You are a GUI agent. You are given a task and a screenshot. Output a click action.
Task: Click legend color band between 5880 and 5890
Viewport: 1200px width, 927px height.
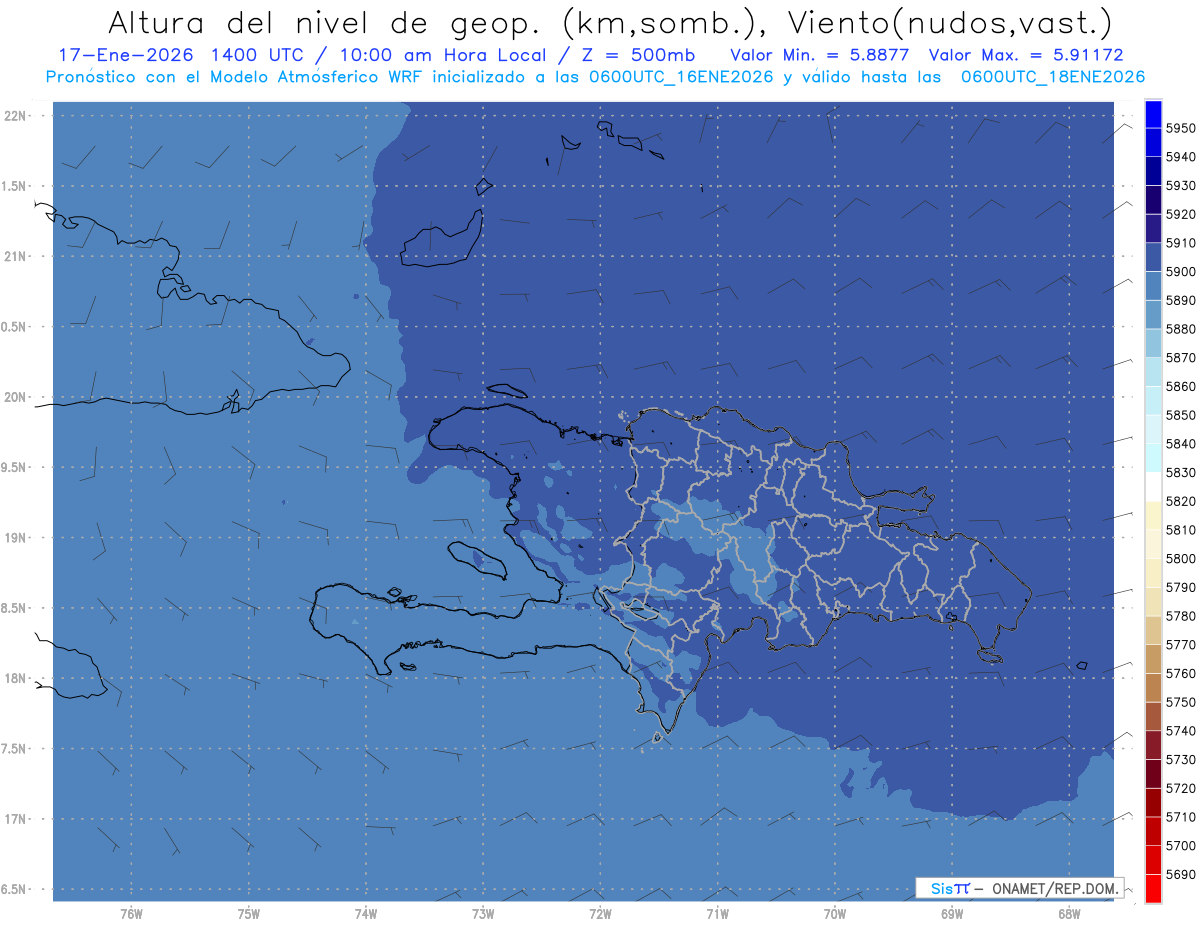point(1153,315)
